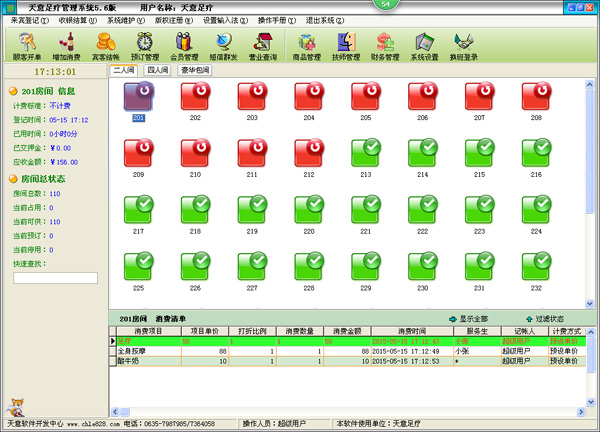Open 系统设置 system settings

pyautogui.click(x=425, y=46)
